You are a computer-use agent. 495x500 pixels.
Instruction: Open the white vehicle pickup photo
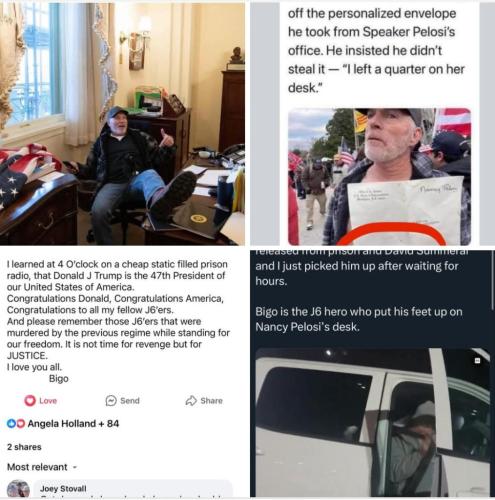point(372,422)
